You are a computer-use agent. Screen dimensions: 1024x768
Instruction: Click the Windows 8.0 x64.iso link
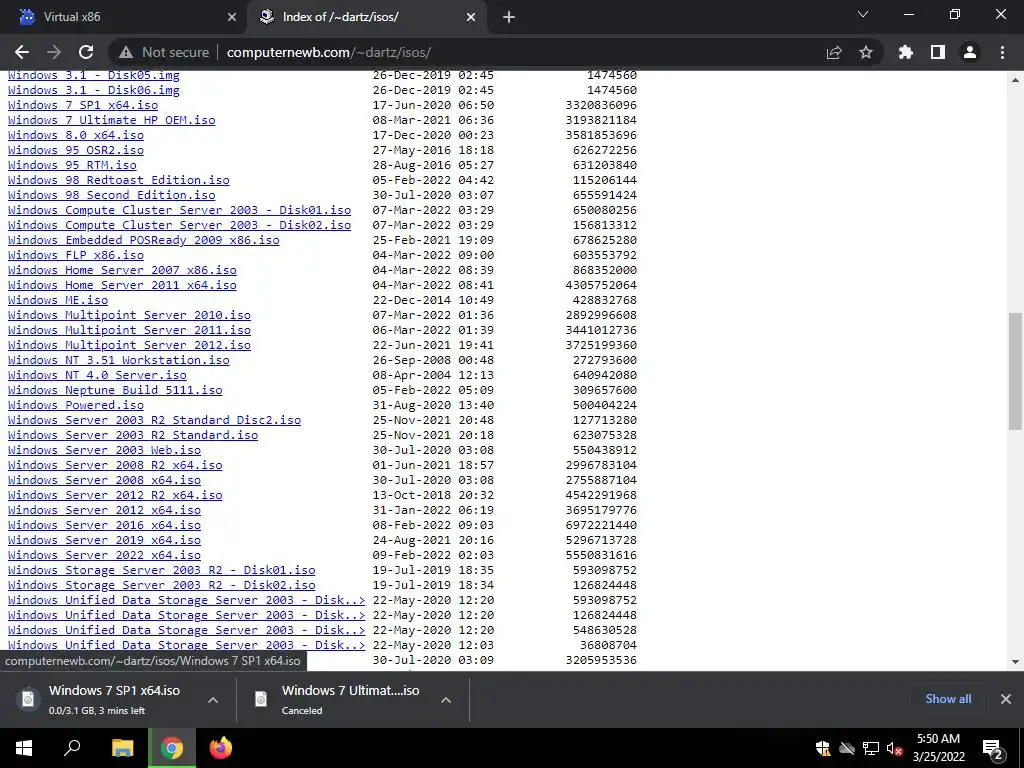(76, 135)
